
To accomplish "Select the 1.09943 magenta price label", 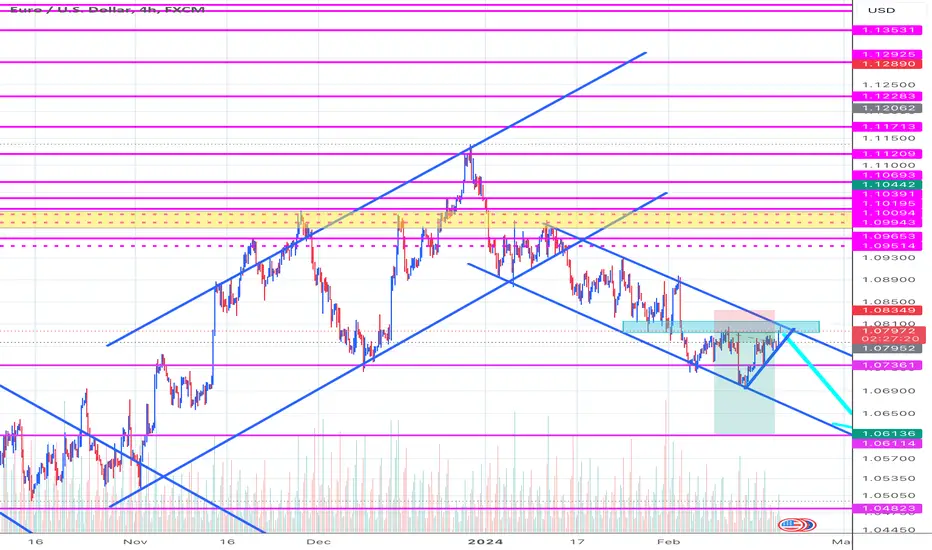I will point(887,222).
